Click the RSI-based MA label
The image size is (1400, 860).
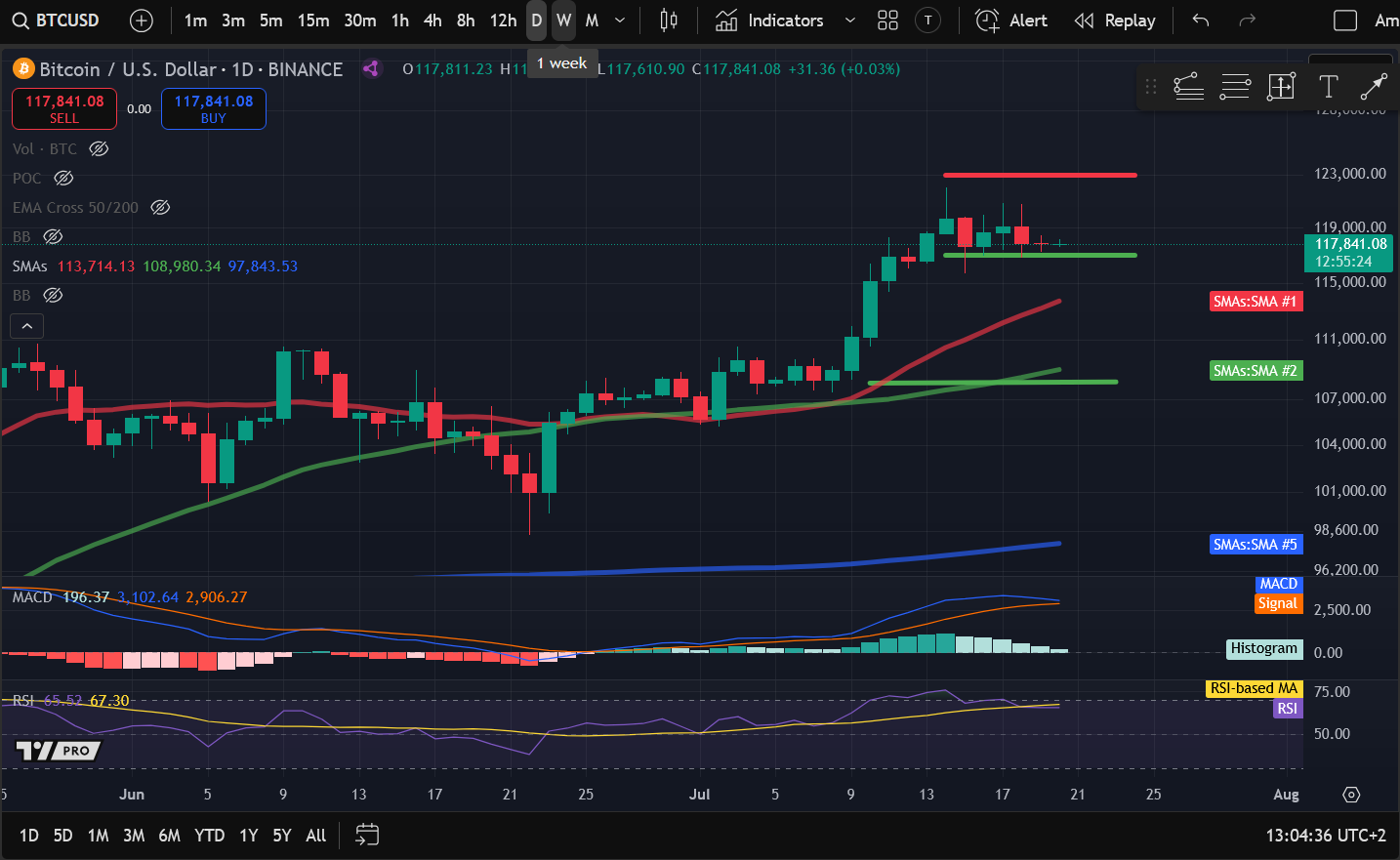(x=1255, y=688)
